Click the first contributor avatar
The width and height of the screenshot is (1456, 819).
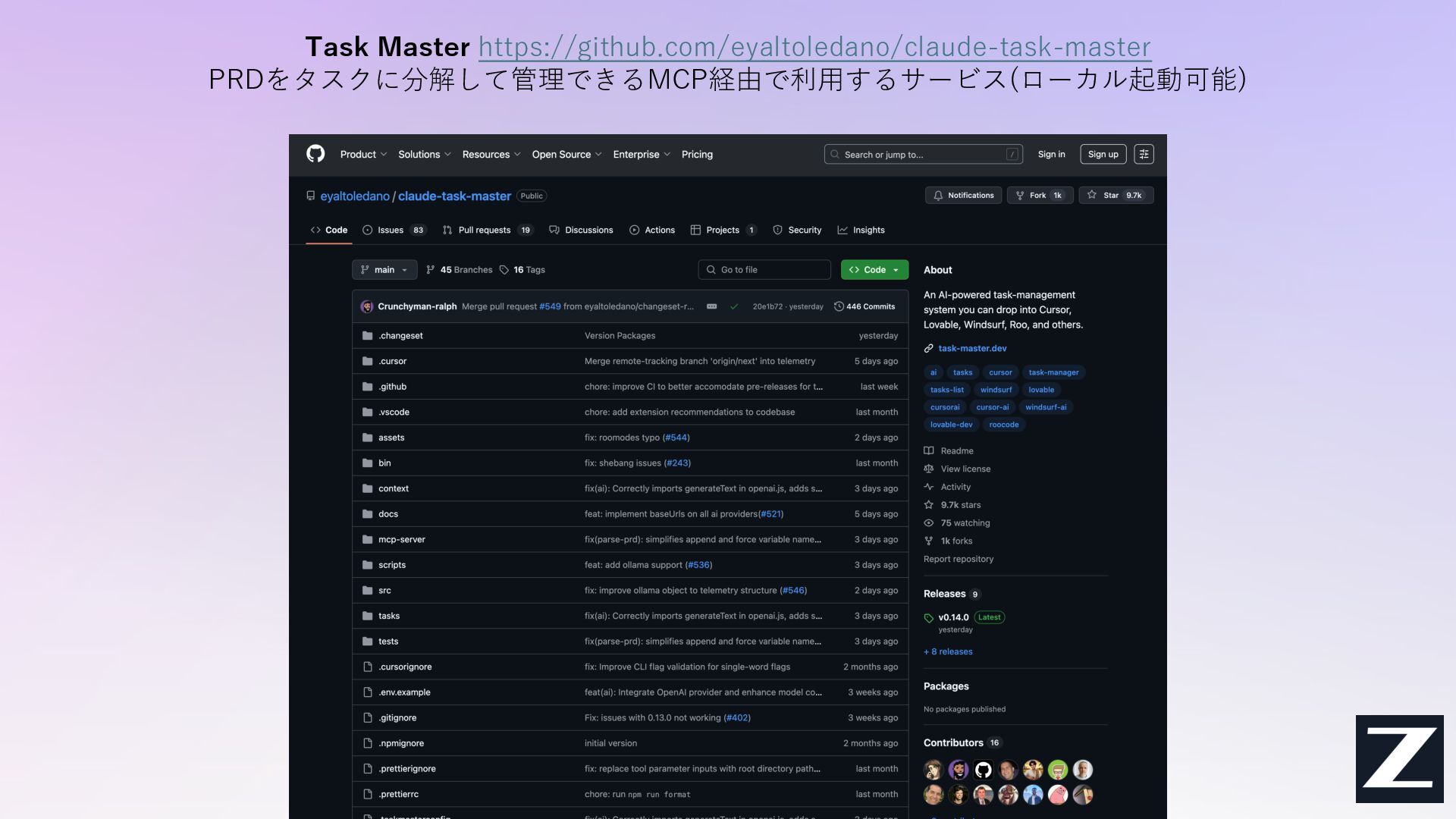[934, 770]
